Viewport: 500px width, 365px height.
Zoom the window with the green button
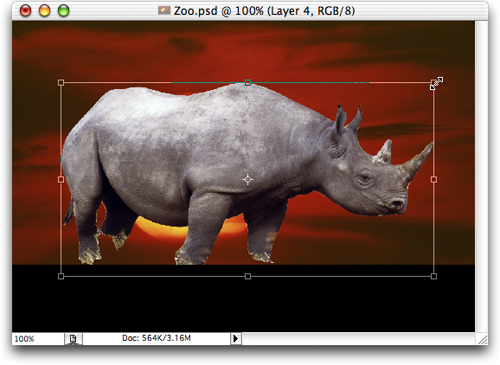pyautogui.click(x=63, y=11)
